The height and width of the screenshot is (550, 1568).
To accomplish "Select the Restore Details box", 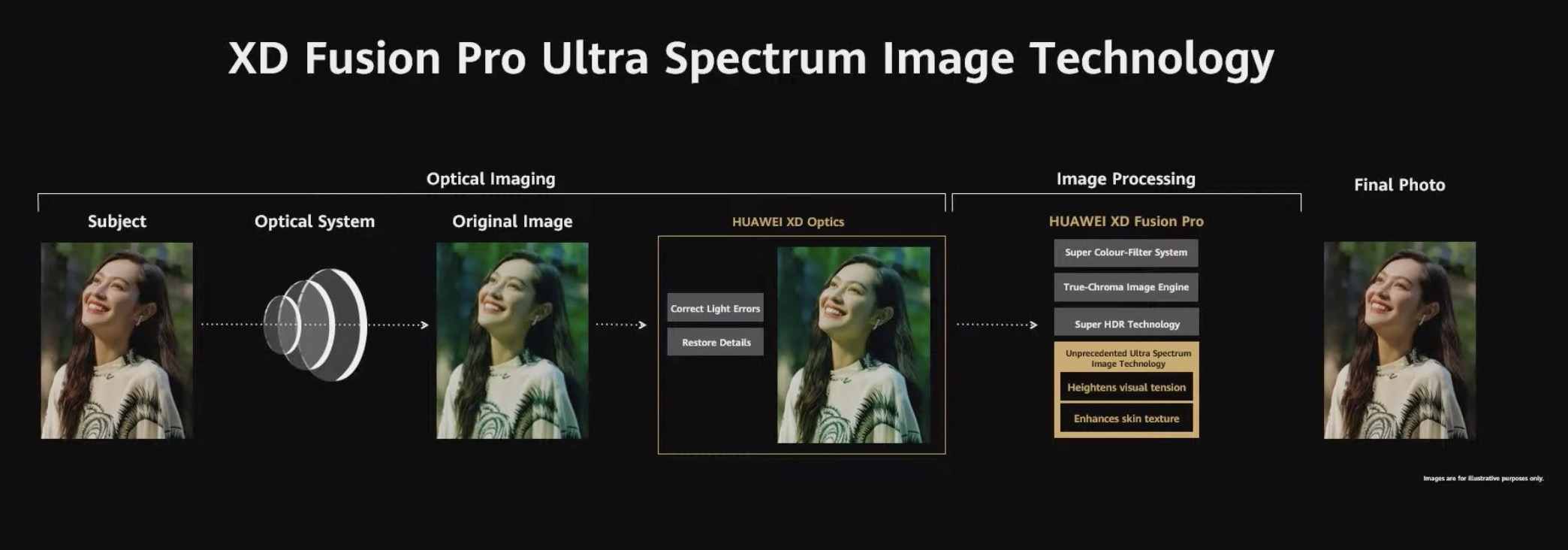I will click(x=715, y=342).
